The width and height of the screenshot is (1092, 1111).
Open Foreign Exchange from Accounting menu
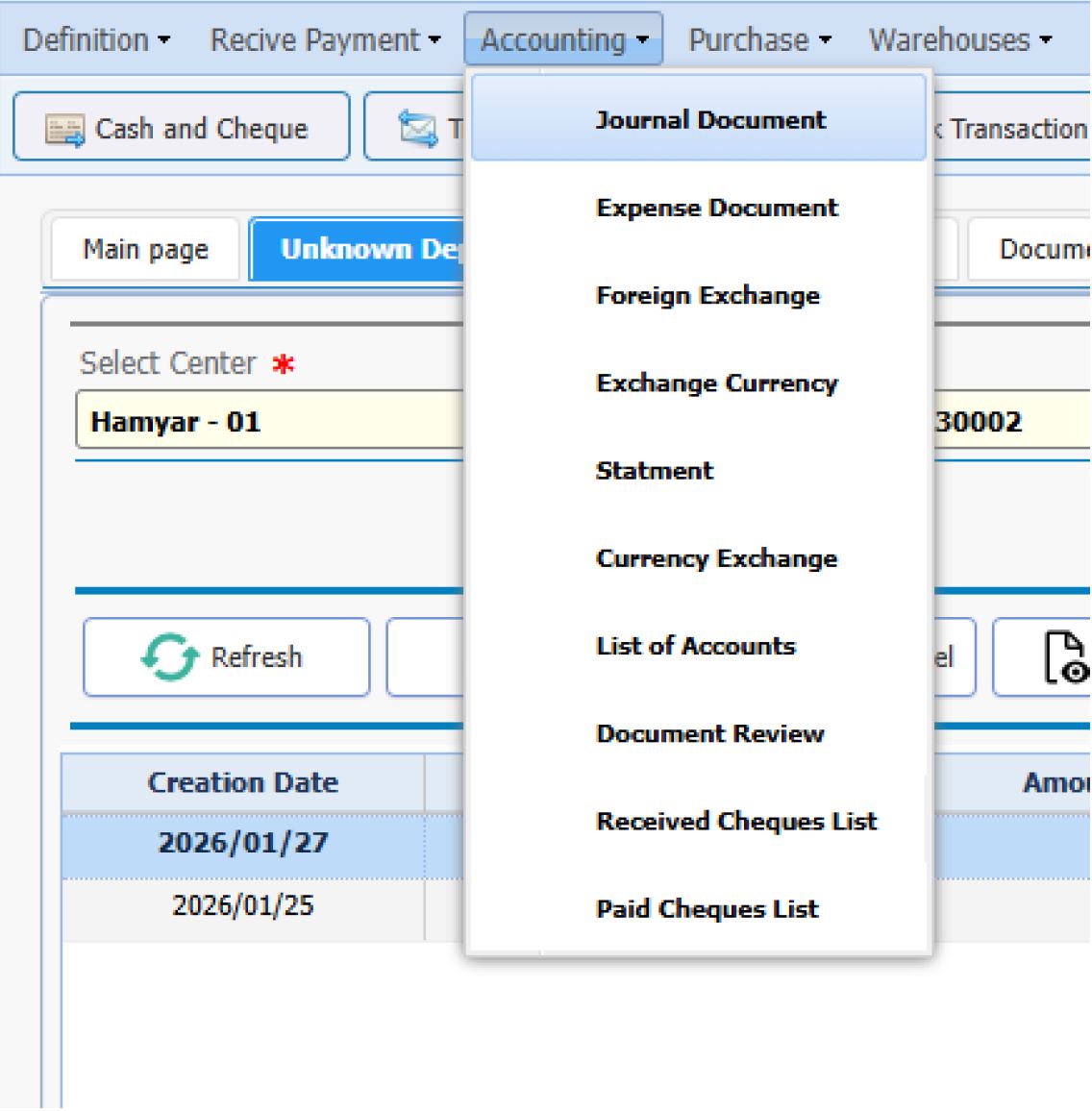(x=707, y=295)
